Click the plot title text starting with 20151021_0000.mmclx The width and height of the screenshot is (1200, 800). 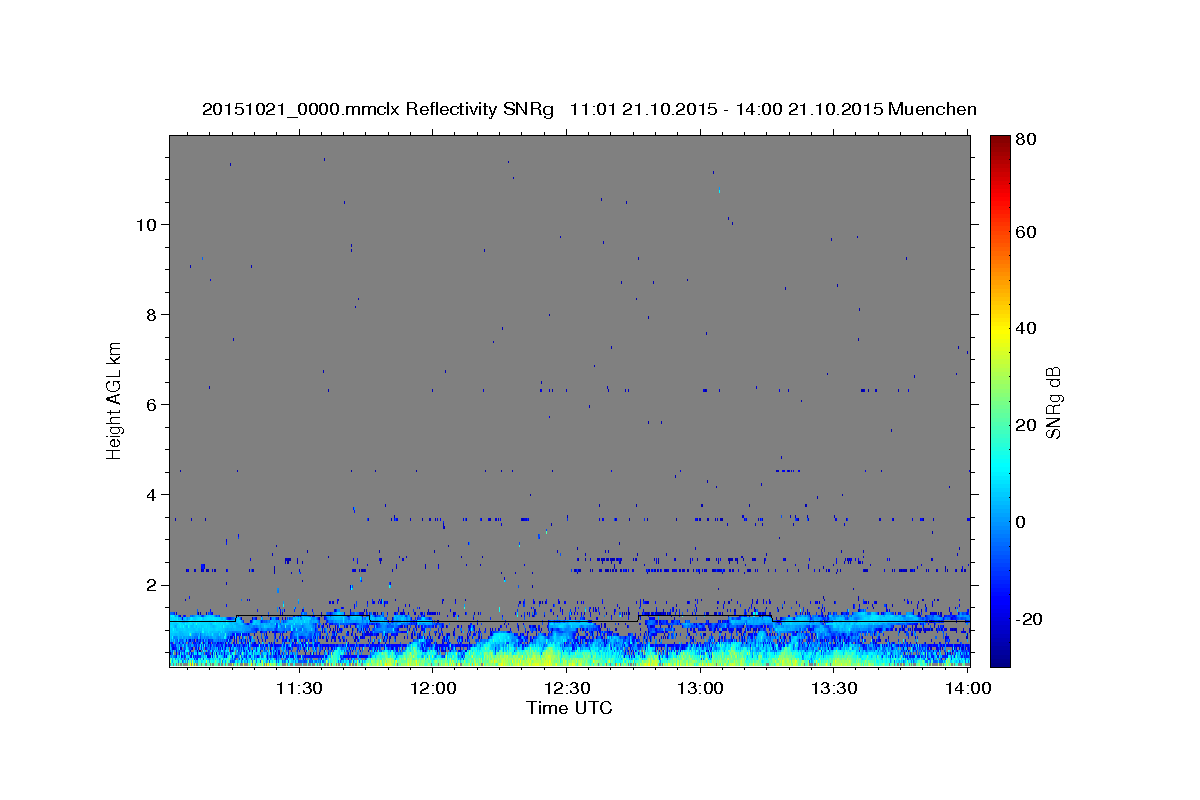[x=589, y=109]
